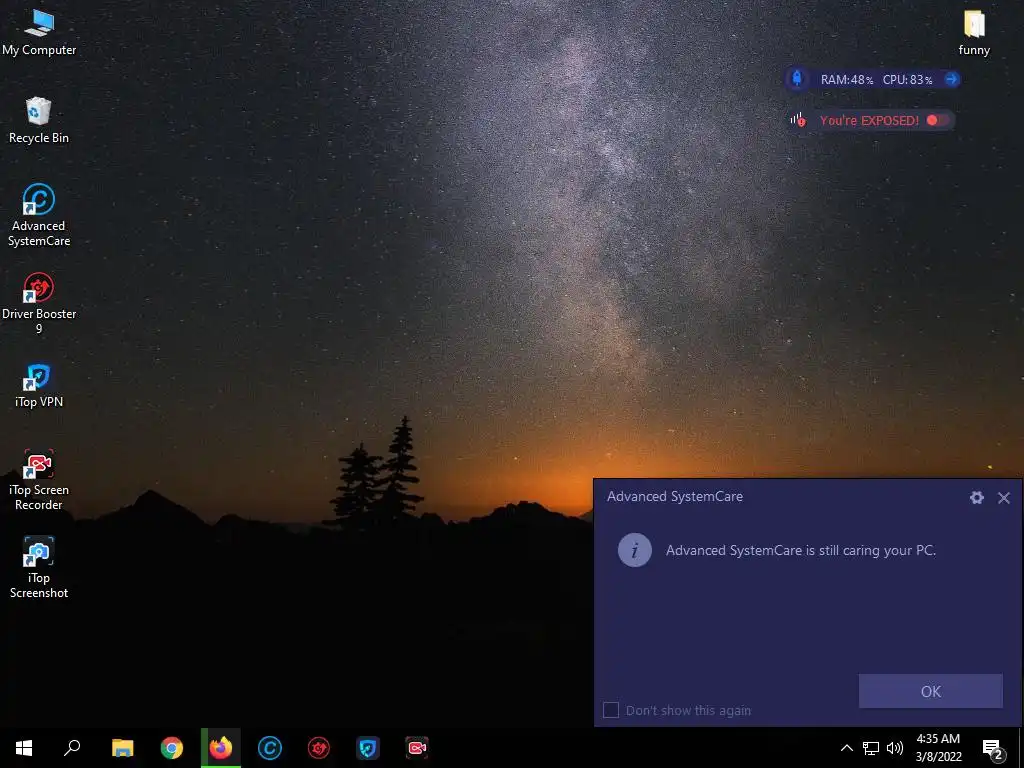Switch to Firefox in taskbar
This screenshot has width=1024, height=768.
(x=221, y=748)
